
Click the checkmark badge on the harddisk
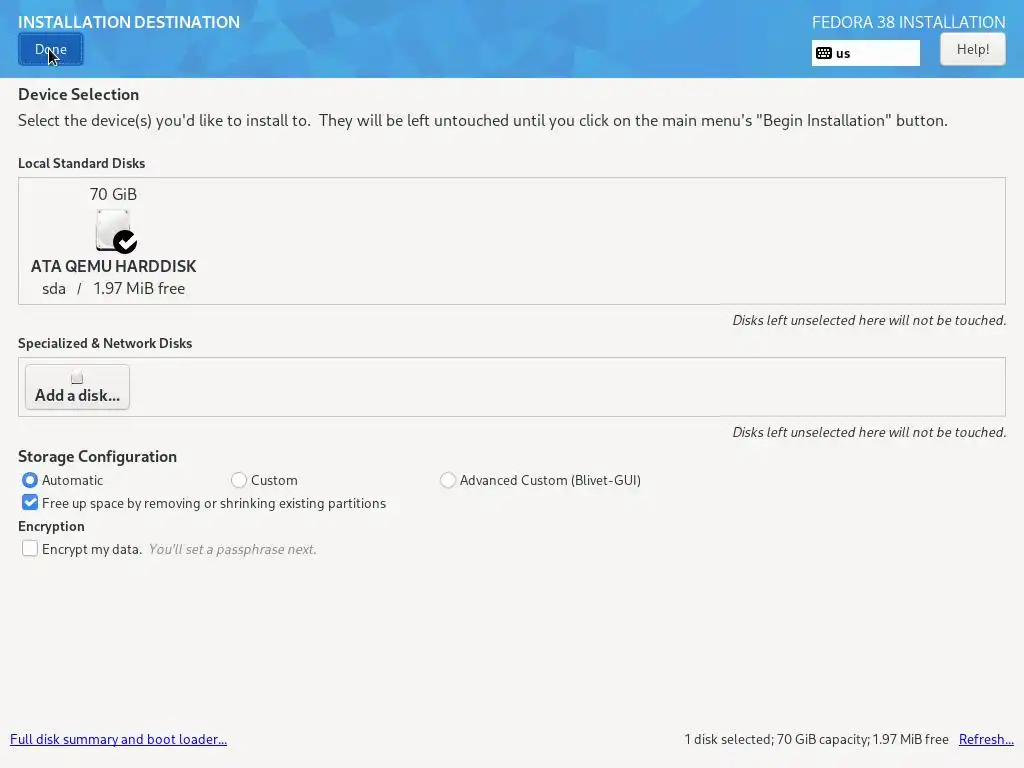pos(125,242)
